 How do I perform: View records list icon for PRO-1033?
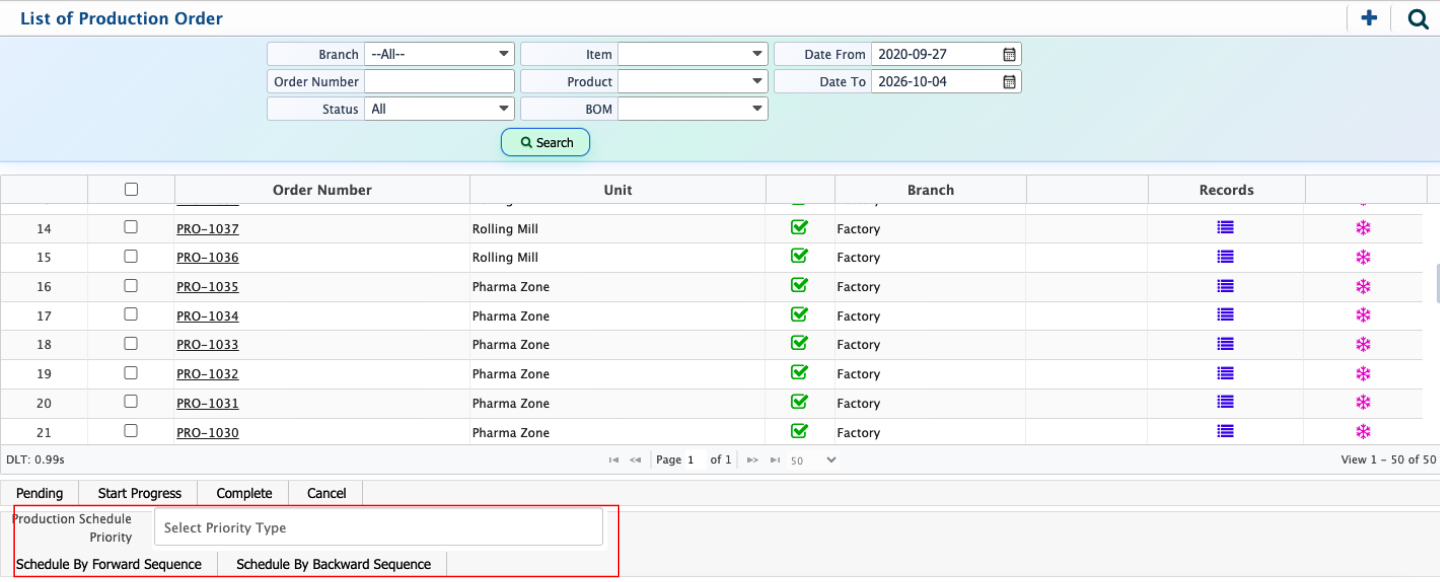(x=1225, y=344)
